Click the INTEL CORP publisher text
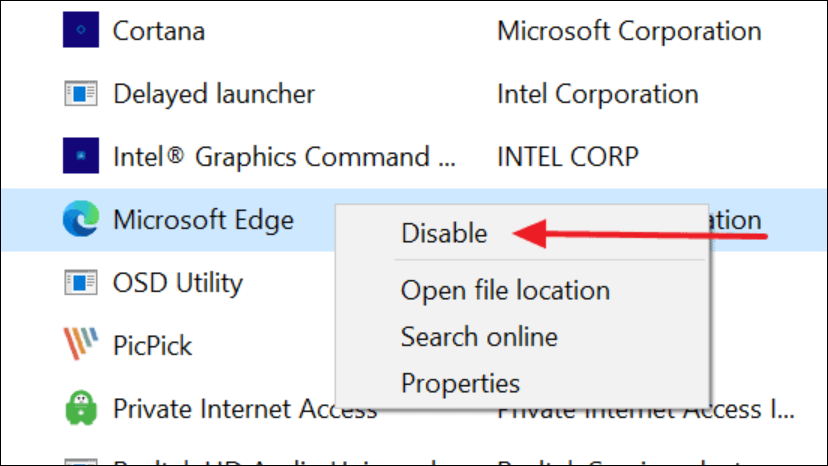This screenshot has height=466, width=828. pos(568,157)
